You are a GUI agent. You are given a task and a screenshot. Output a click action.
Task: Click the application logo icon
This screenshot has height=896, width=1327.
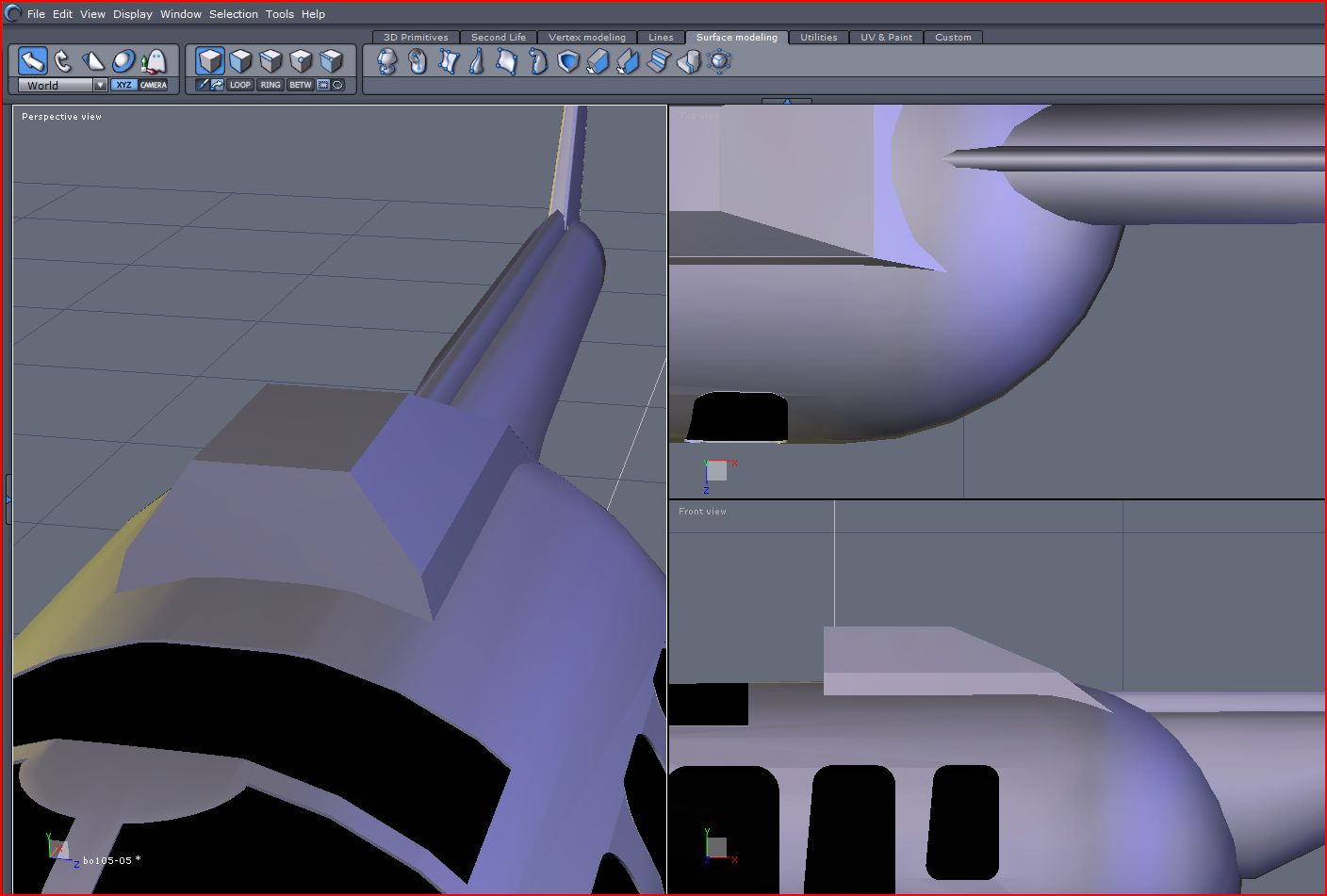[x=12, y=13]
